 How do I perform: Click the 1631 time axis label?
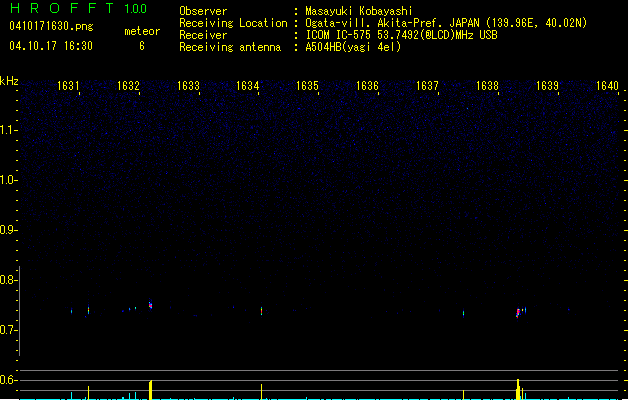coord(68,86)
